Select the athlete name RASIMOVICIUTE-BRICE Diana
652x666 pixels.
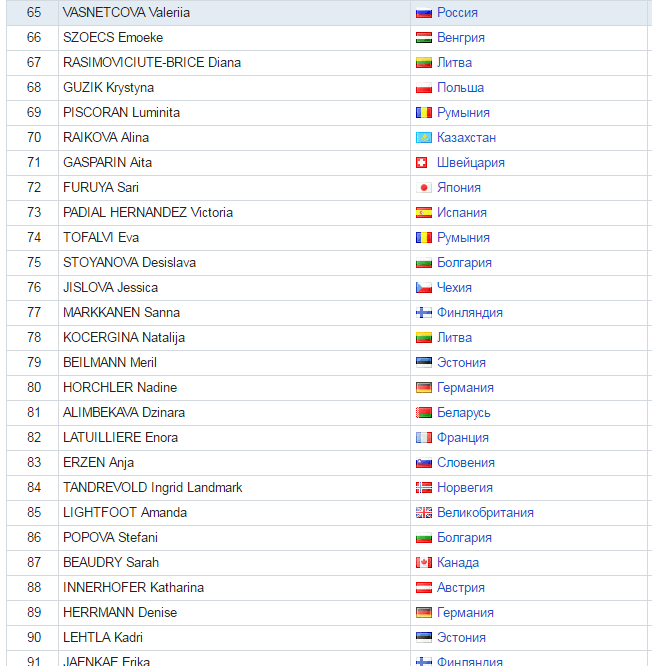(x=152, y=63)
